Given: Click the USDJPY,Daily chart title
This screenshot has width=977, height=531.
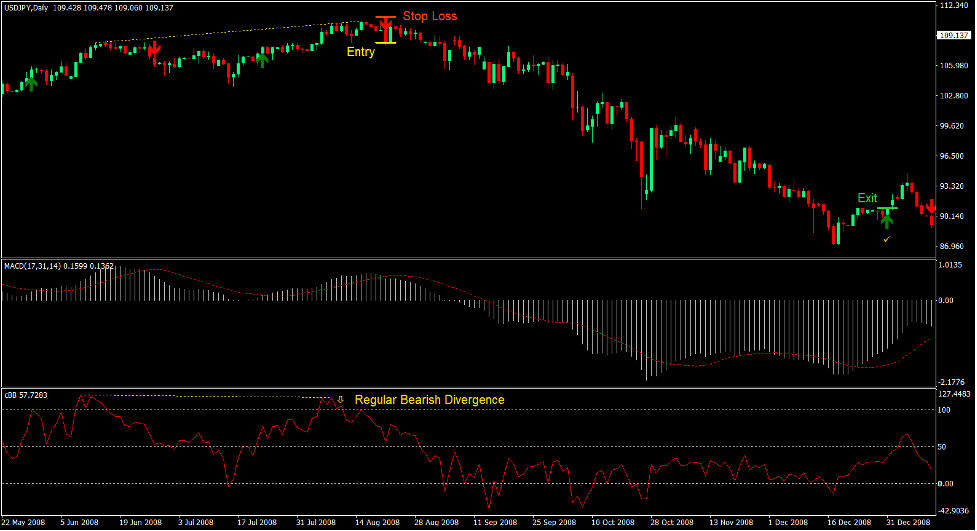Looking at the screenshot, I should 26,9.
